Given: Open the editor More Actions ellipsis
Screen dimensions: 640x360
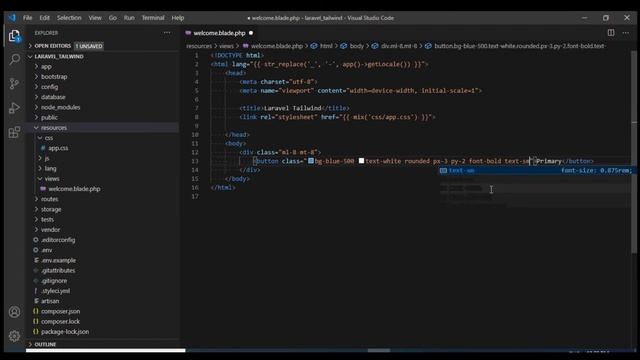Looking at the screenshot, I should 625,33.
